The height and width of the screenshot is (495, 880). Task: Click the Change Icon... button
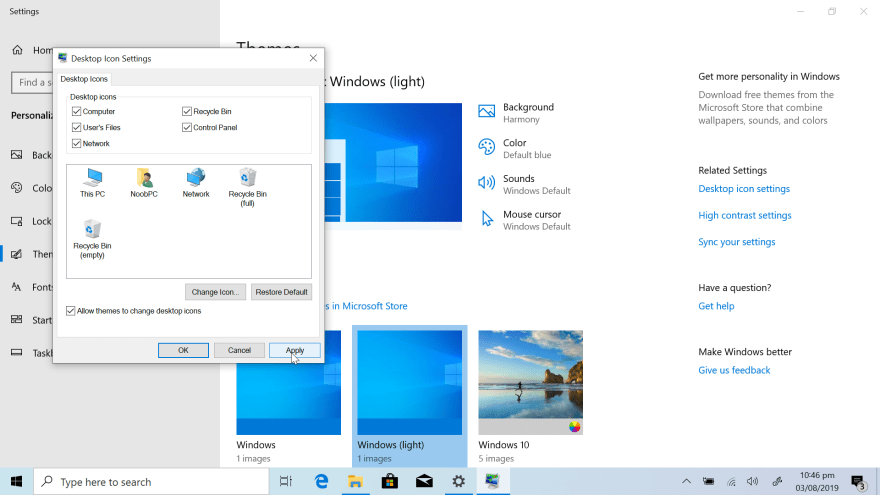point(215,292)
